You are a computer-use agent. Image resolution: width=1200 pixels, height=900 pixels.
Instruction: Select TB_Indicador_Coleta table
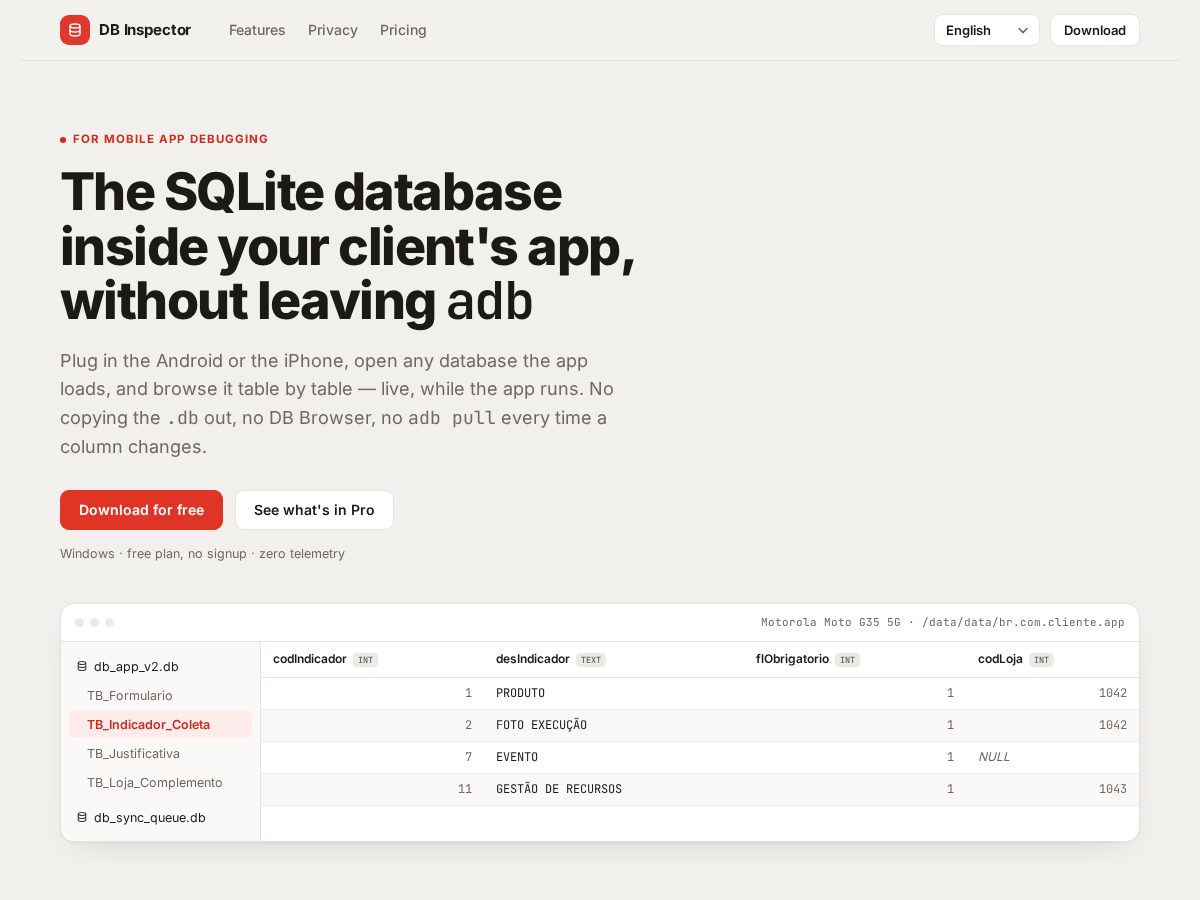click(x=160, y=724)
